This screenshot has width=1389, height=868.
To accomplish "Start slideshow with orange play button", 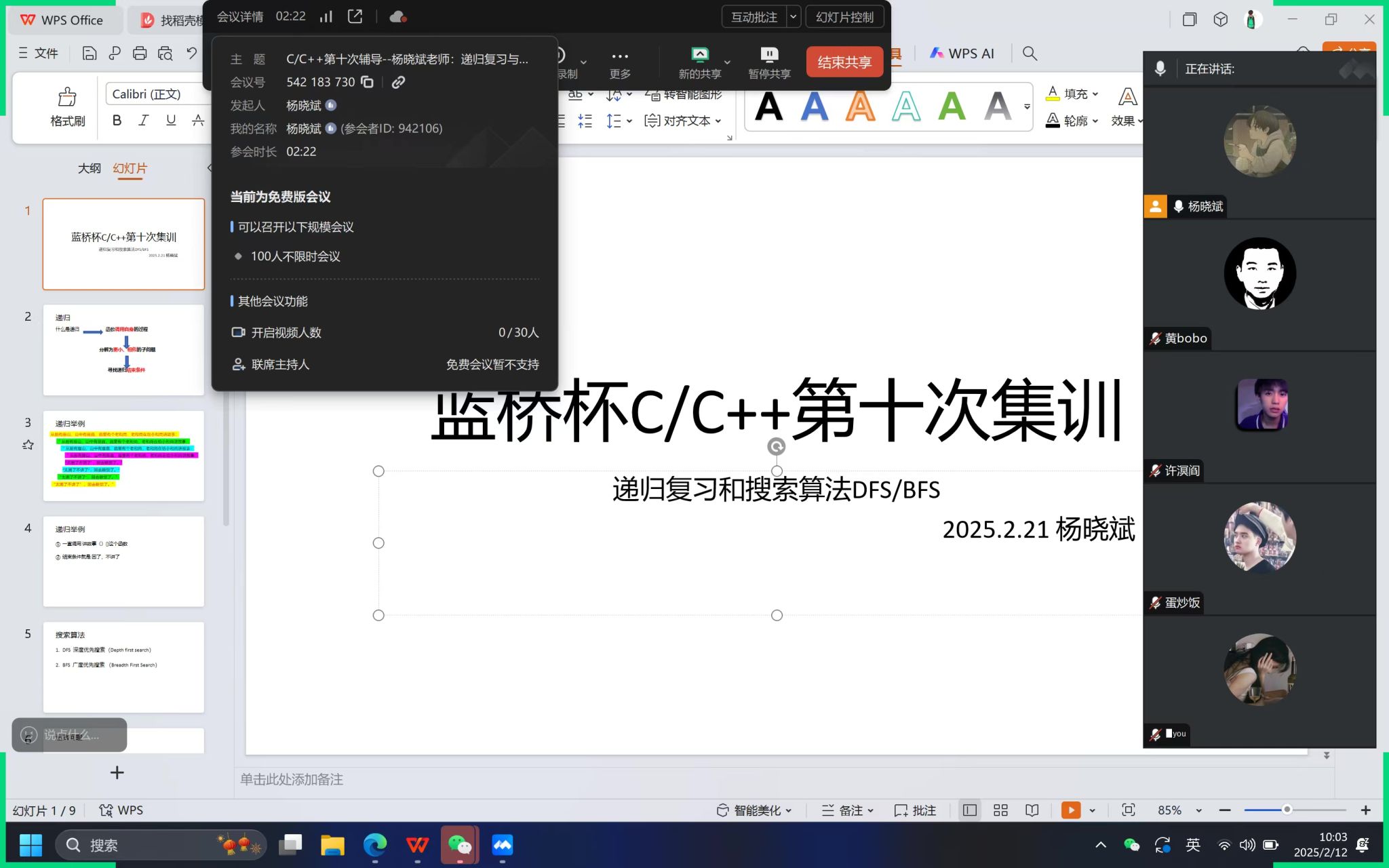I will [1070, 810].
